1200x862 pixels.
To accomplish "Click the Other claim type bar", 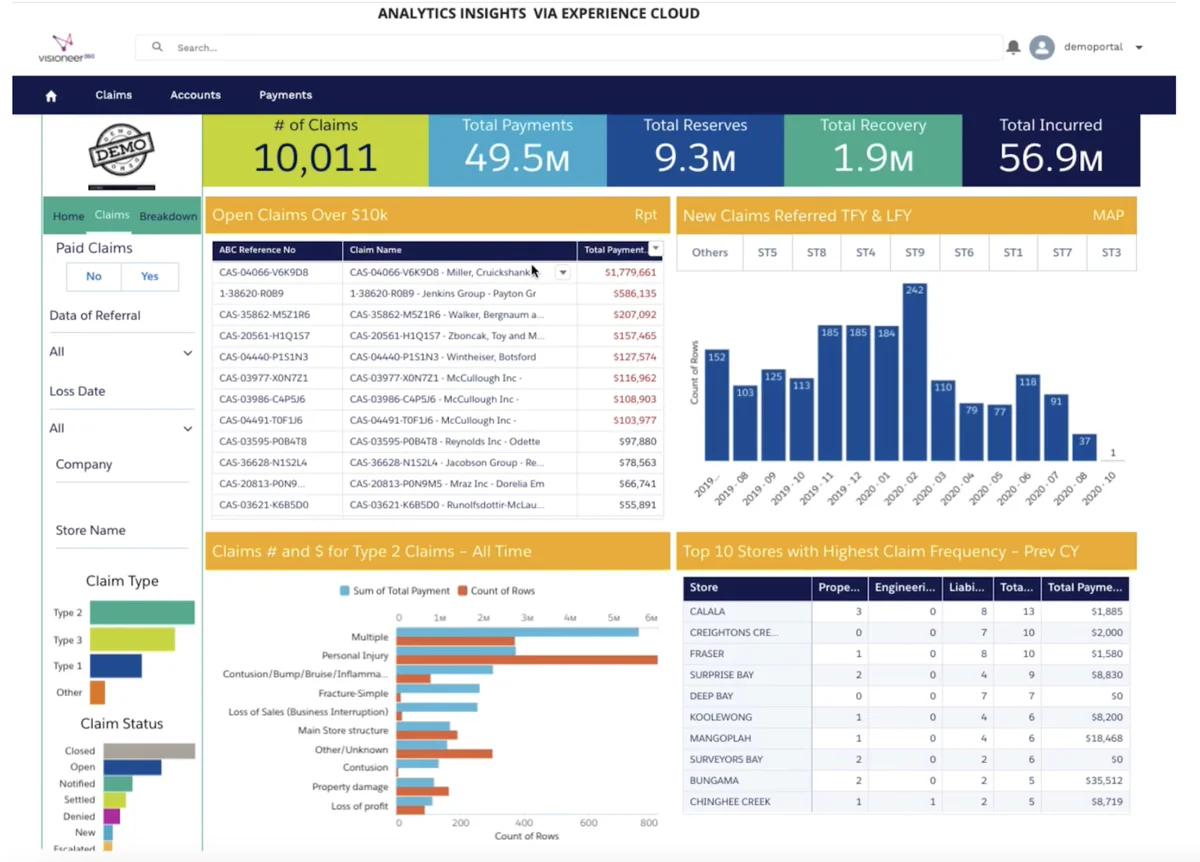I will tap(97, 692).
